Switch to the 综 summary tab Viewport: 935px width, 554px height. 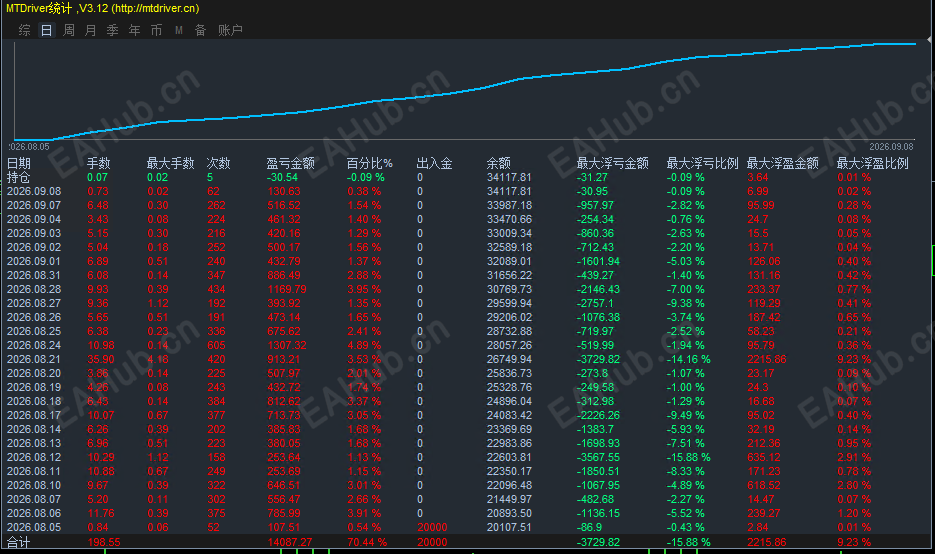tap(24, 30)
